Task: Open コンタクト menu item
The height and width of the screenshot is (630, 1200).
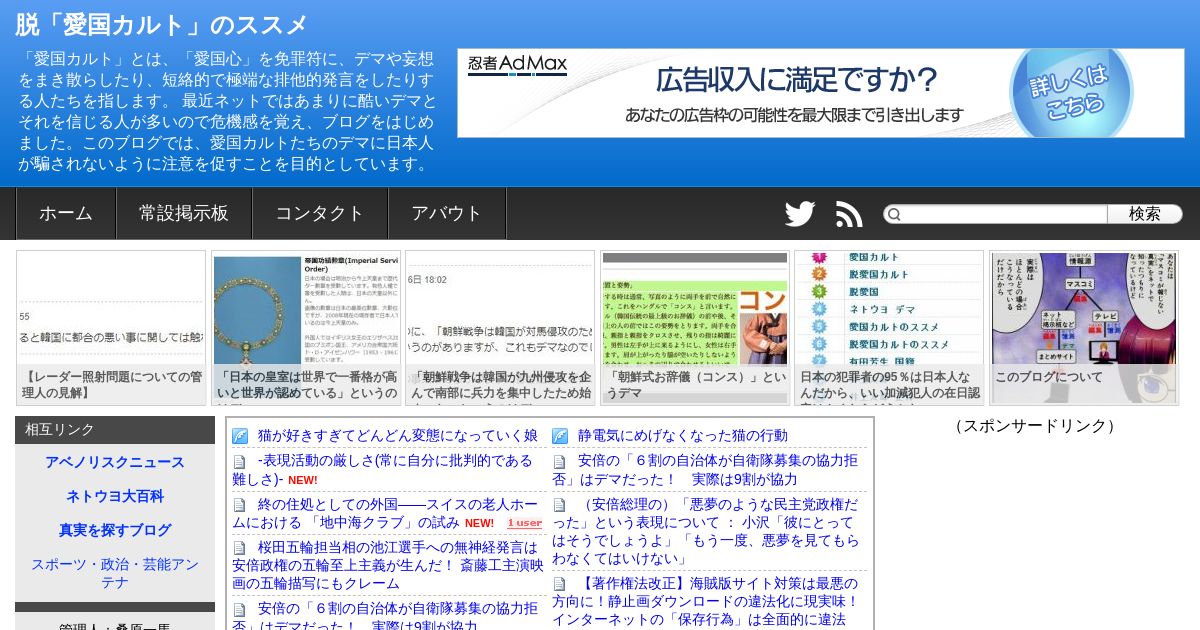Action: click(x=320, y=214)
